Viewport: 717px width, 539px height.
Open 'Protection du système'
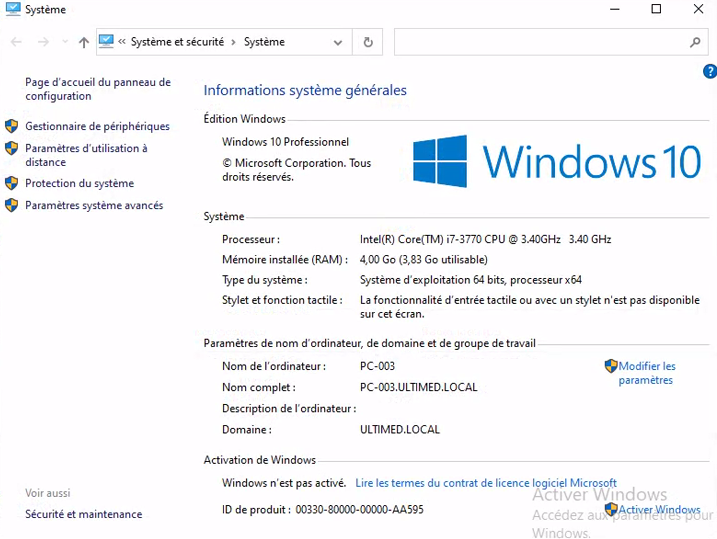[80, 183]
